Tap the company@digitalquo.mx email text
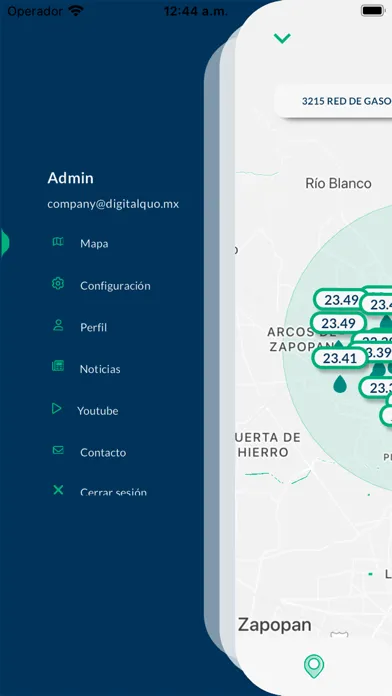 tap(113, 204)
